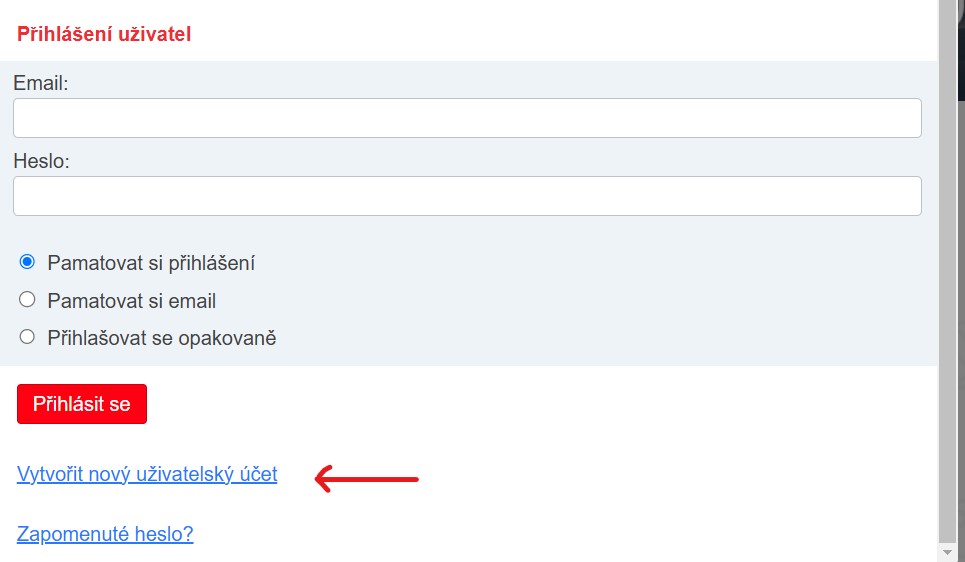The width and height of the screenshot is (965, 562).
Task: Click the "Přihlášení uživatel" heading
Action: click(x=104, y=34)
